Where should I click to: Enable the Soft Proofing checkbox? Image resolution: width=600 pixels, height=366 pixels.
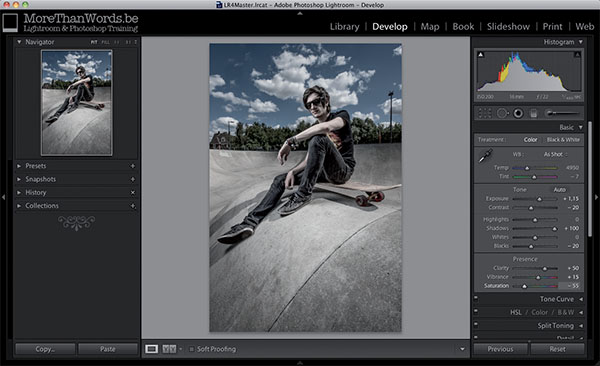pos(192,349)
